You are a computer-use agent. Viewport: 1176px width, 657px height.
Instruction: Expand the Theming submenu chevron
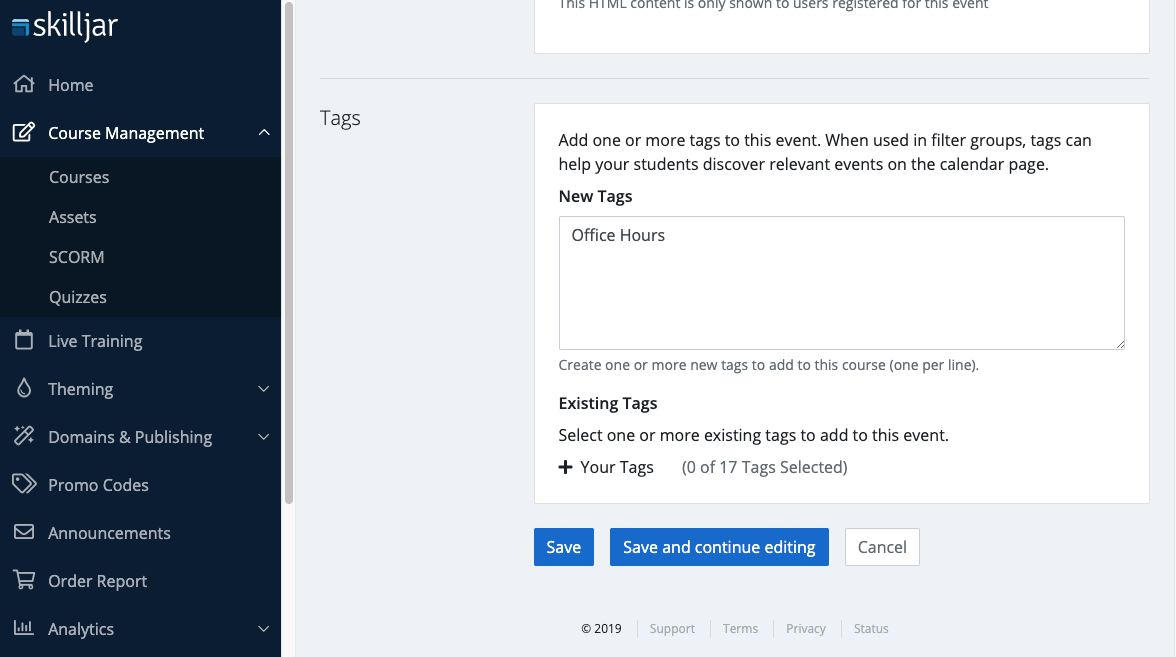(264, 389)
